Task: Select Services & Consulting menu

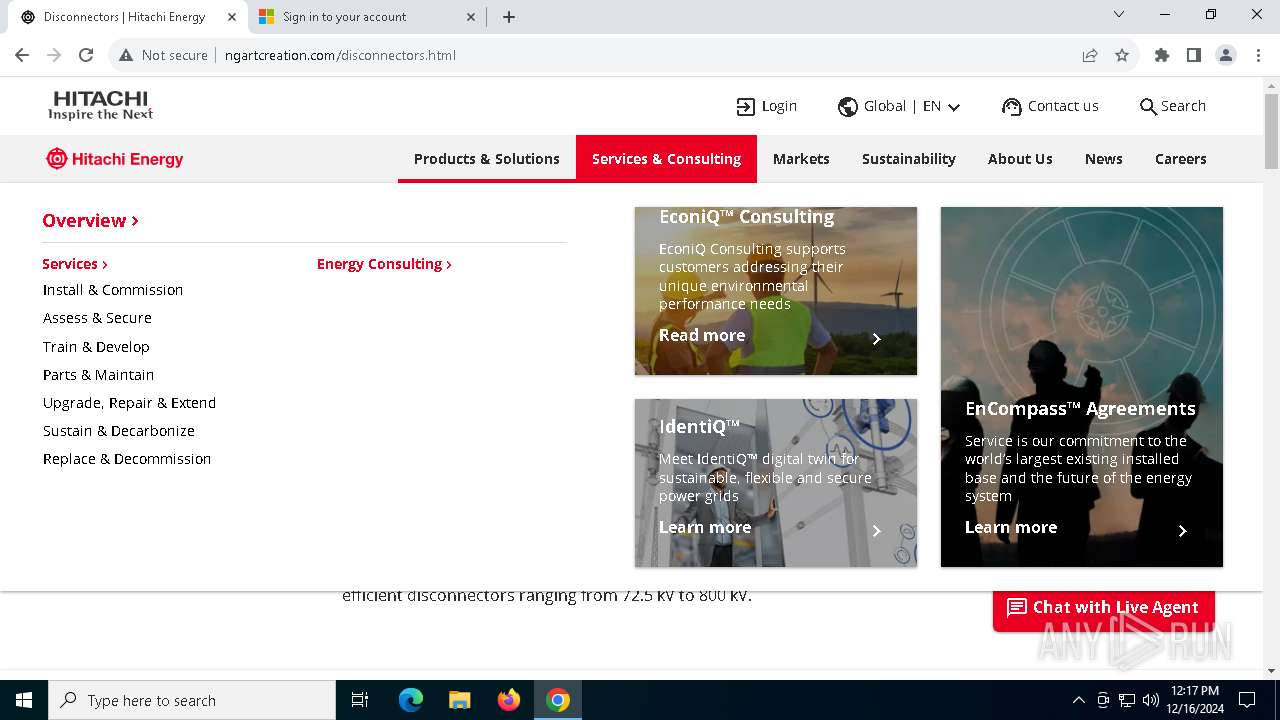Action: tap(666, 159)
